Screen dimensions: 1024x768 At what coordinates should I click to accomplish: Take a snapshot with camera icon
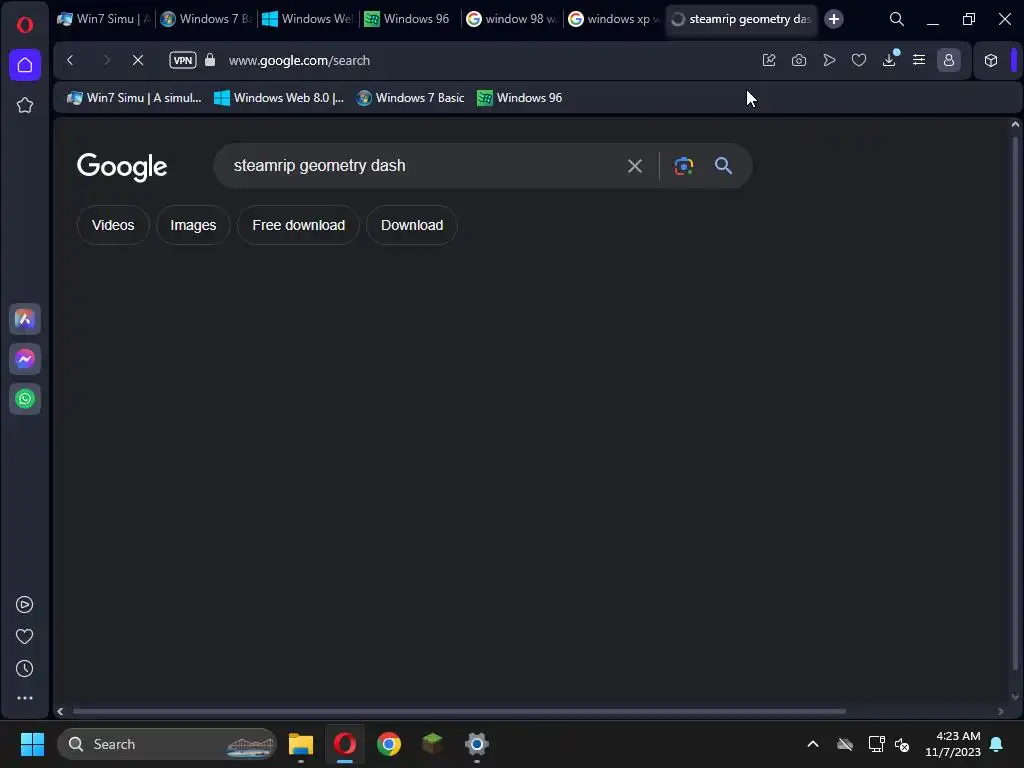tap(799, 60)
